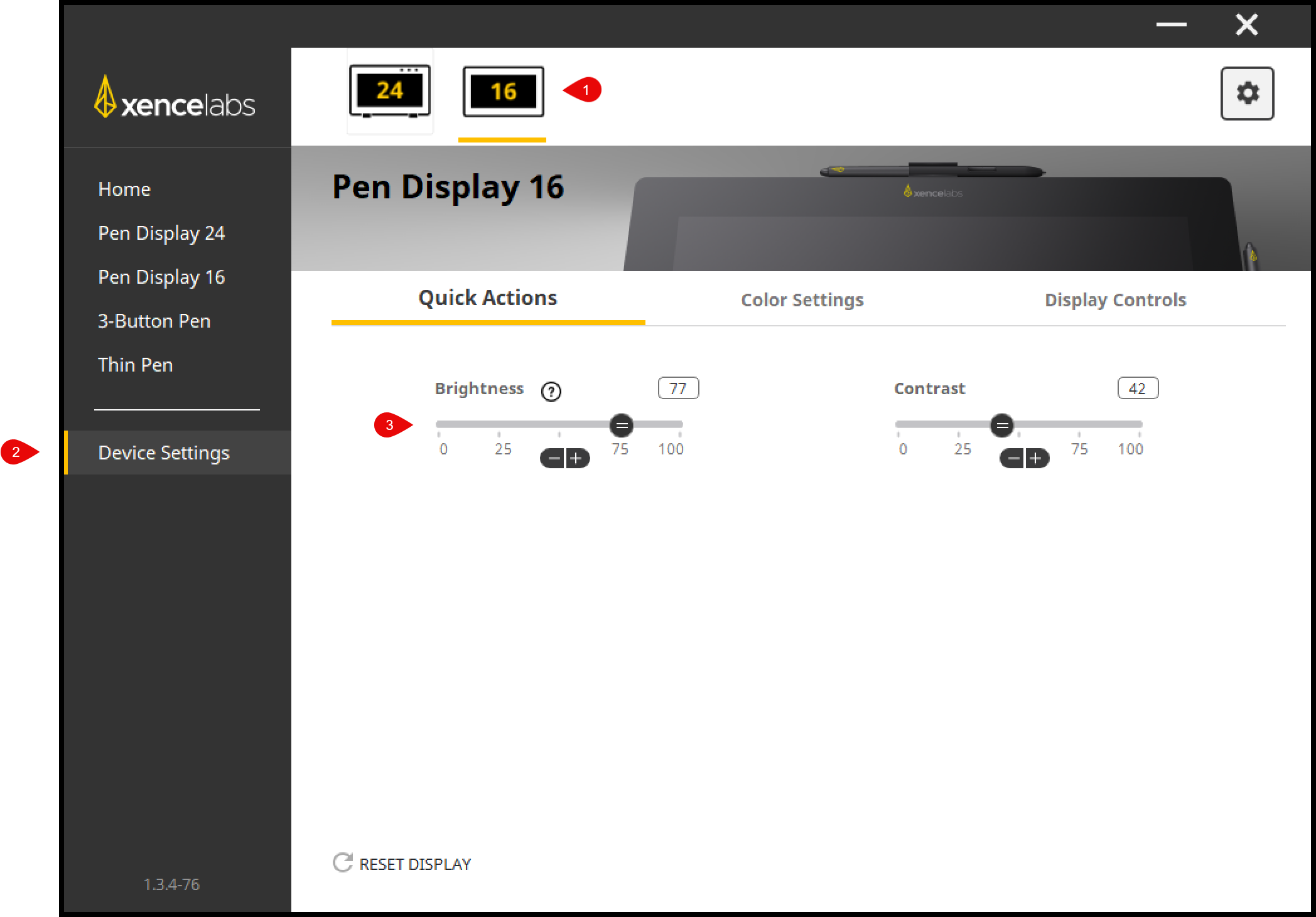Select Thin Pen in the sidebar
This screenshot has width=1316, height=917.
tap(135, 365)
